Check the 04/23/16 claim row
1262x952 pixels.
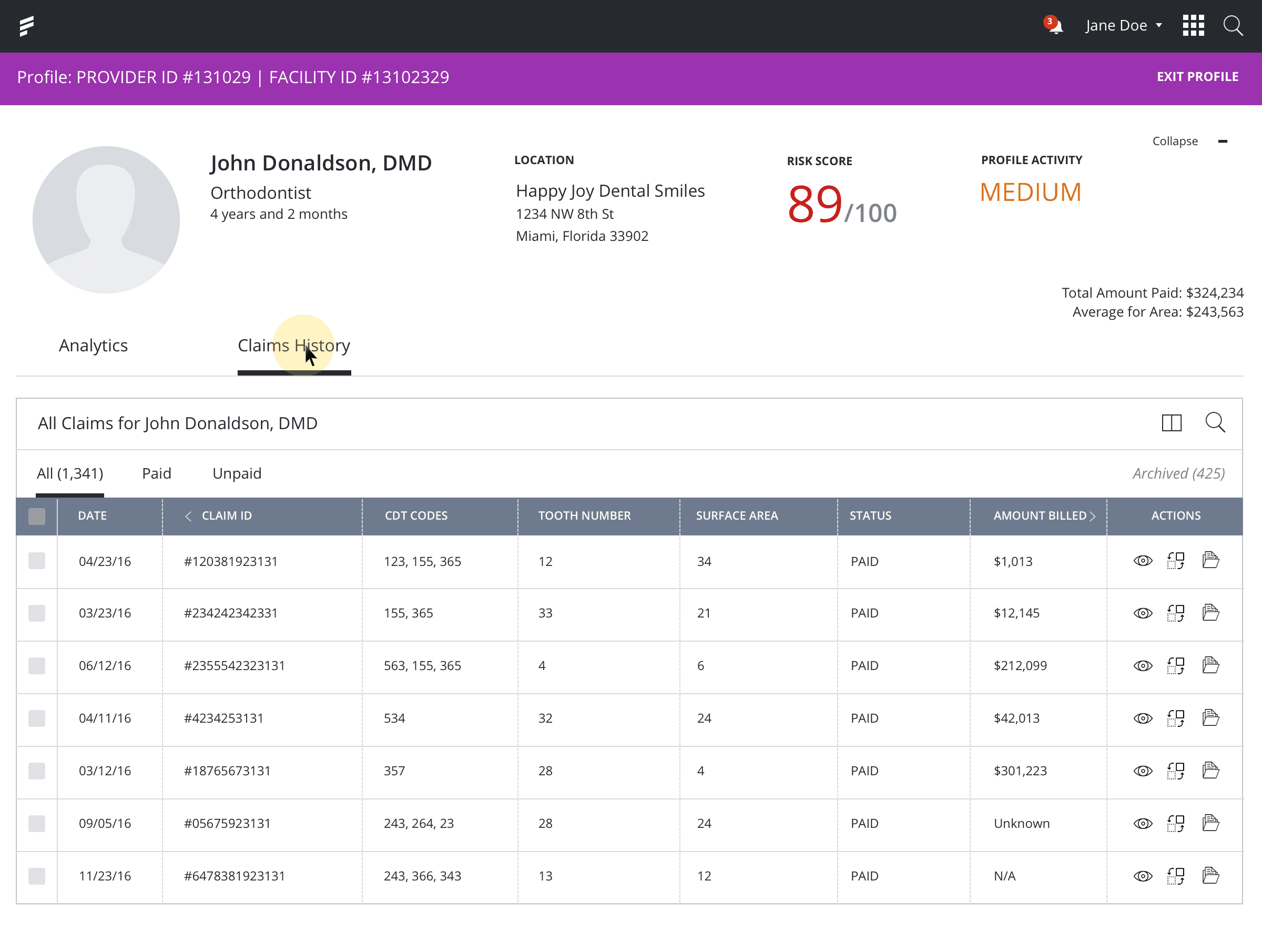37,561
